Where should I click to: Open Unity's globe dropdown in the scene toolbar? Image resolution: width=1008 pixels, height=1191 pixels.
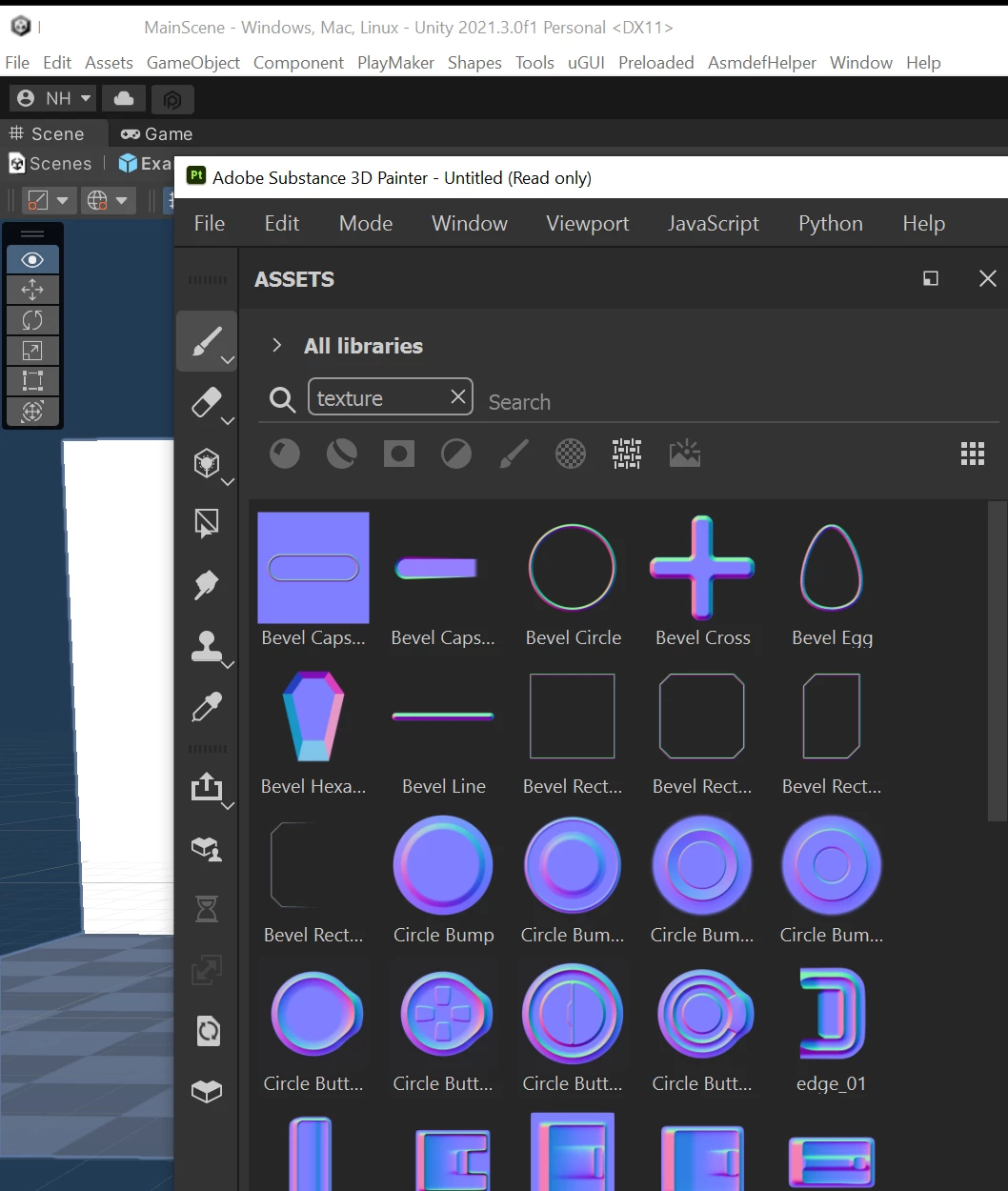(107, 200)
